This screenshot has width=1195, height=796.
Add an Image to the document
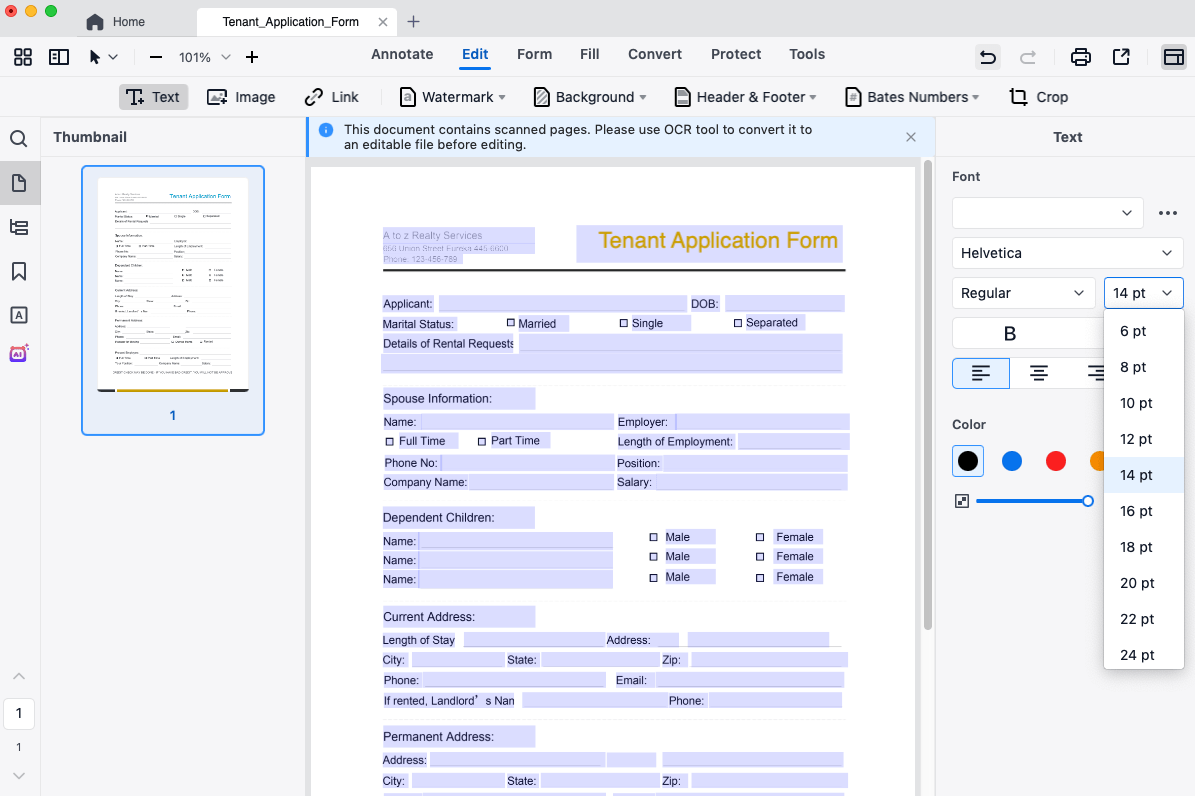pos(241,97)
